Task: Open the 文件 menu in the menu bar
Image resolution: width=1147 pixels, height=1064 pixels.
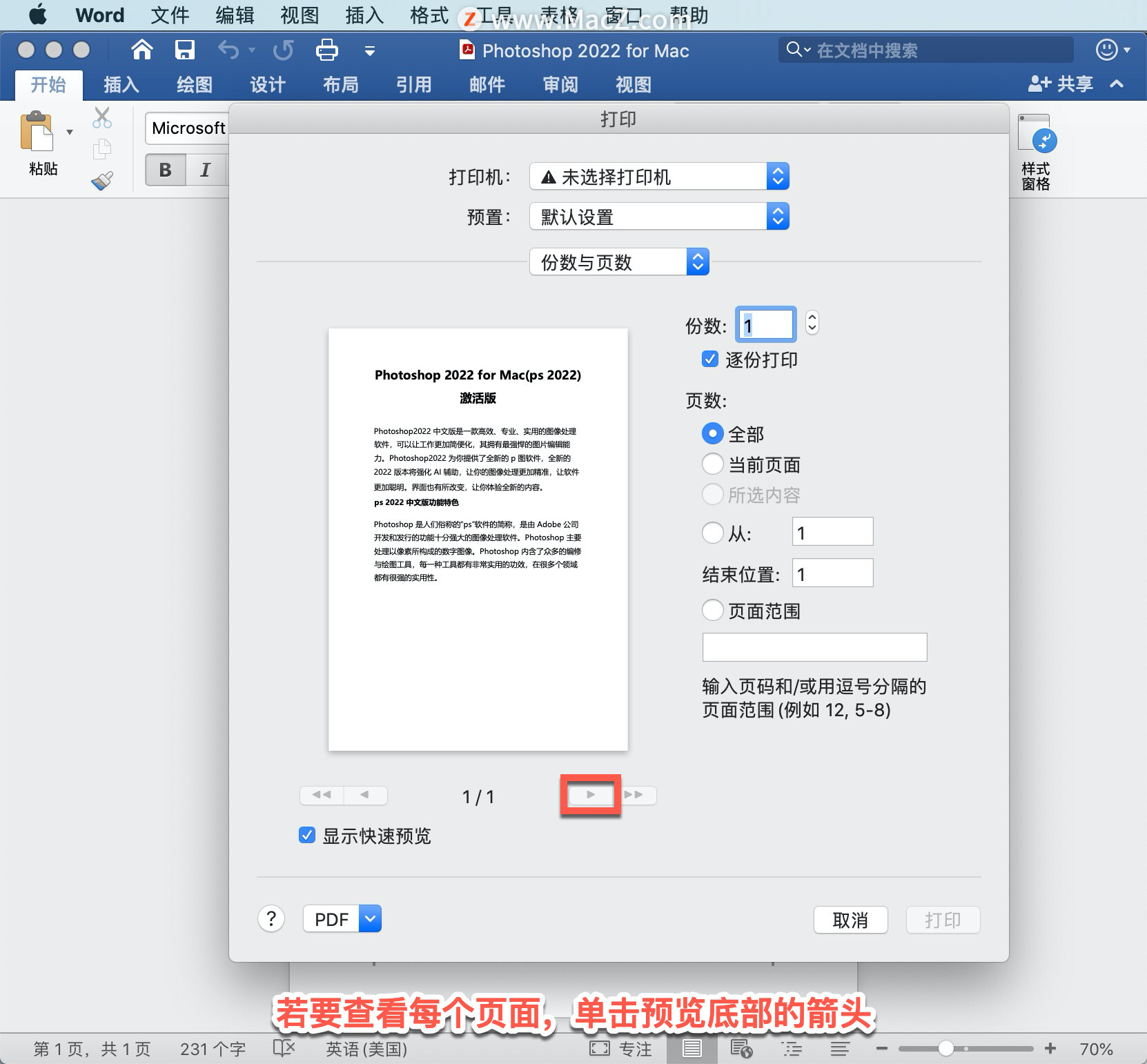Action: point(170,15)
